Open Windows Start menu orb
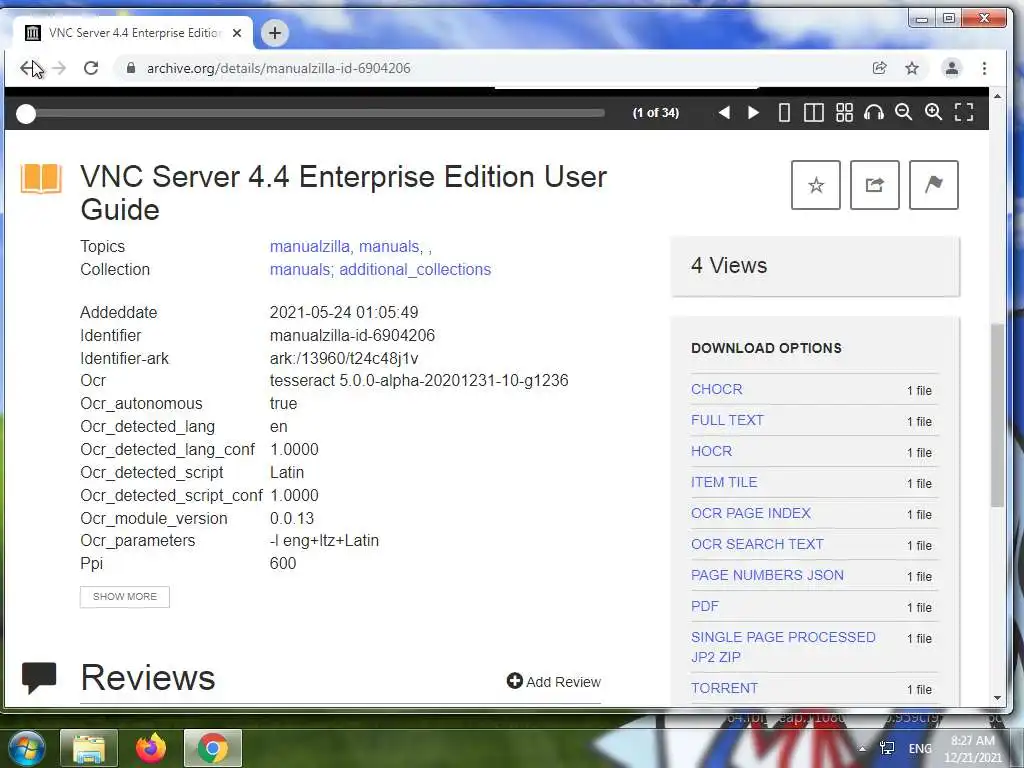 26,748
